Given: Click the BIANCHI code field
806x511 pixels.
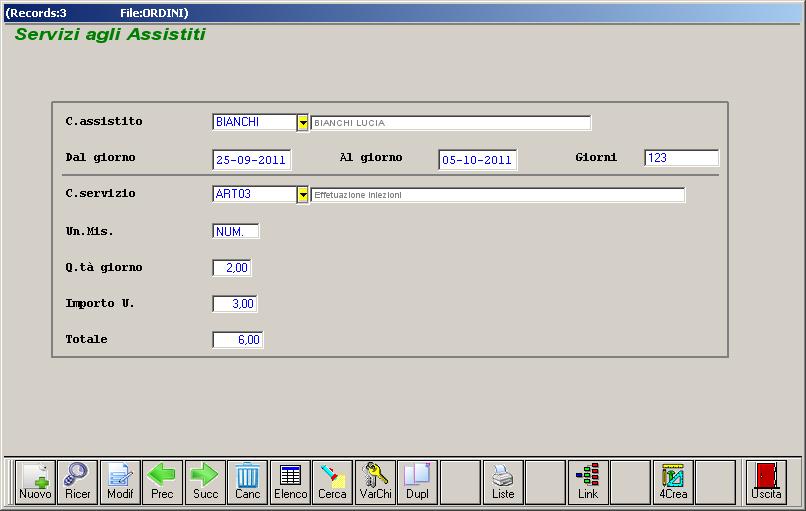Looking at the screenshot, I should 254,122.
